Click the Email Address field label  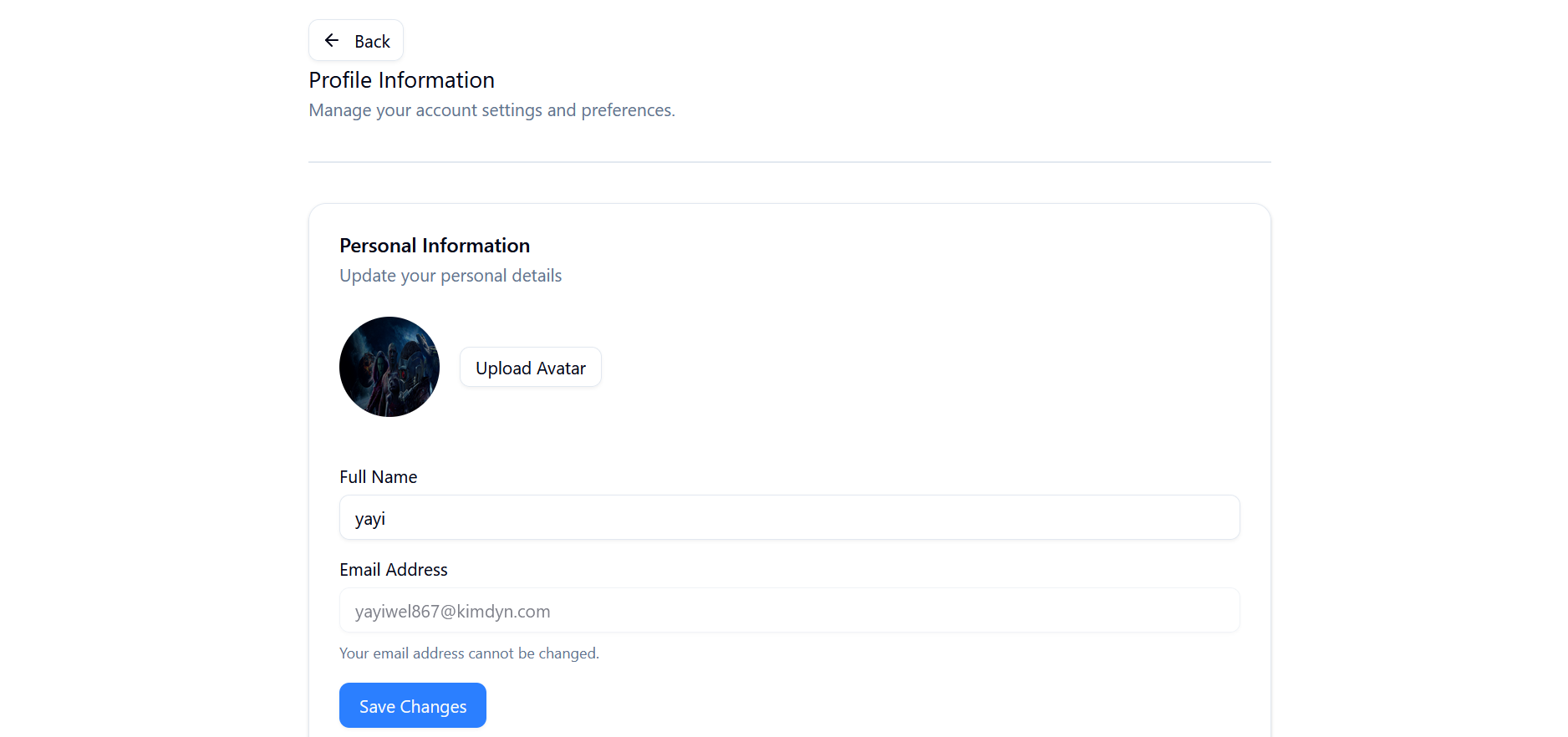click(394, 569)
